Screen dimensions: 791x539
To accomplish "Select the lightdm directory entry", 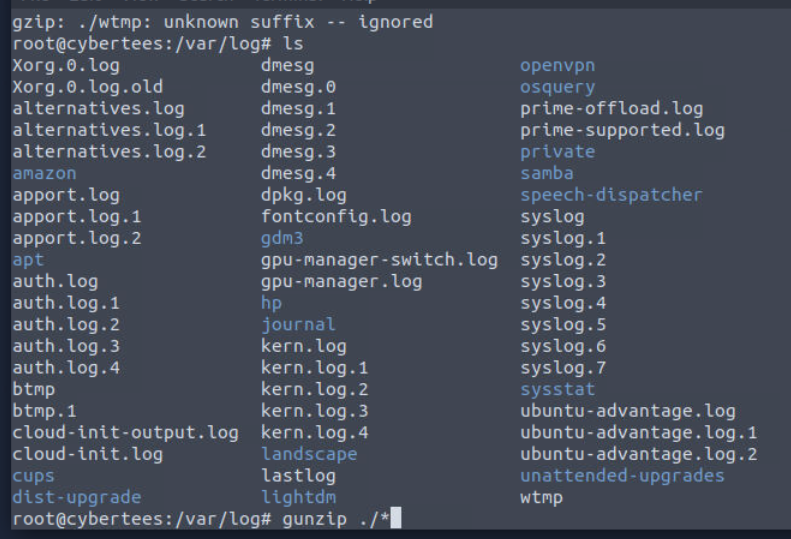I will pos(298,497).
